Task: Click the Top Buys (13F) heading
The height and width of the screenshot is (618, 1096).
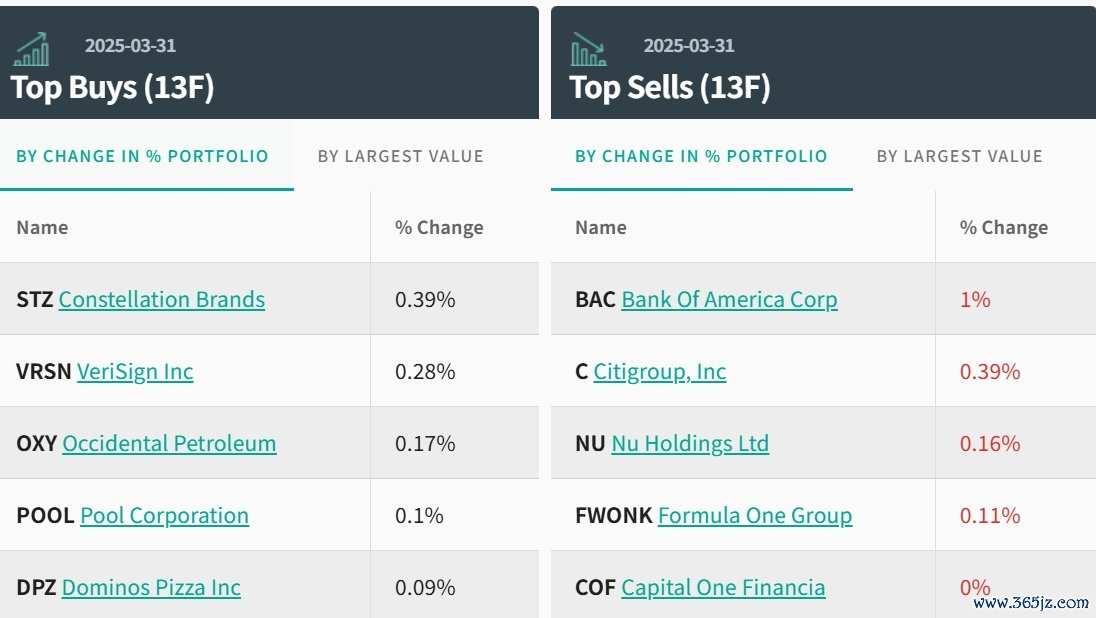Action: 113,87
